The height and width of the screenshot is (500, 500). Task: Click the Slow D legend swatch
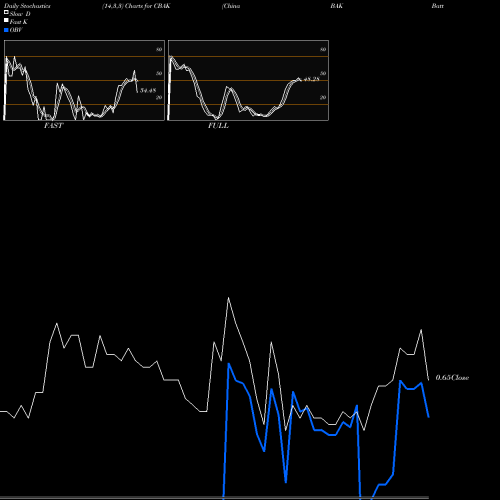click(x=6, y=12)
